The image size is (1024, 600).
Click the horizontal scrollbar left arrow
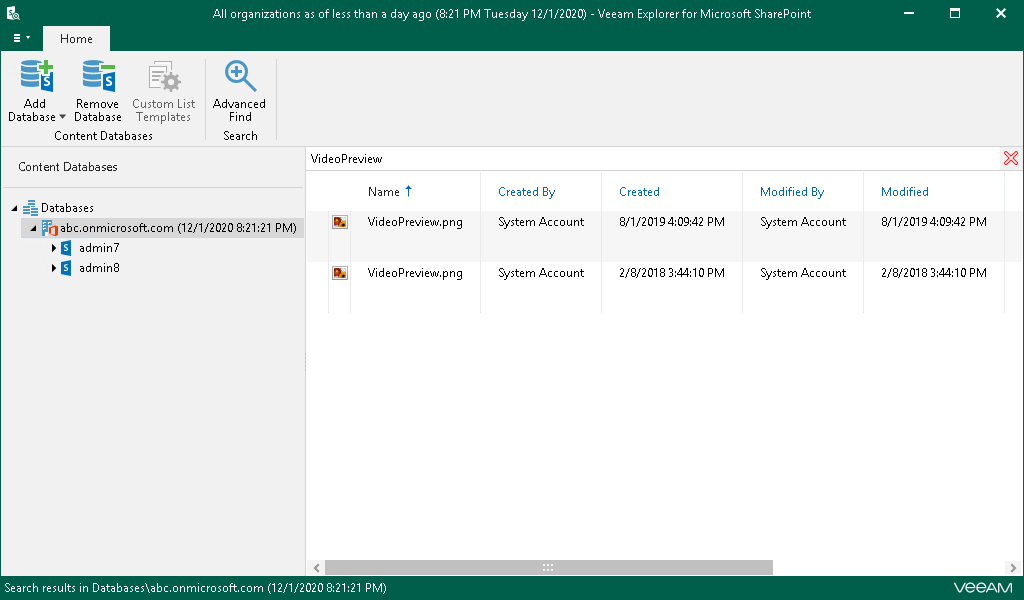point(317,568)
